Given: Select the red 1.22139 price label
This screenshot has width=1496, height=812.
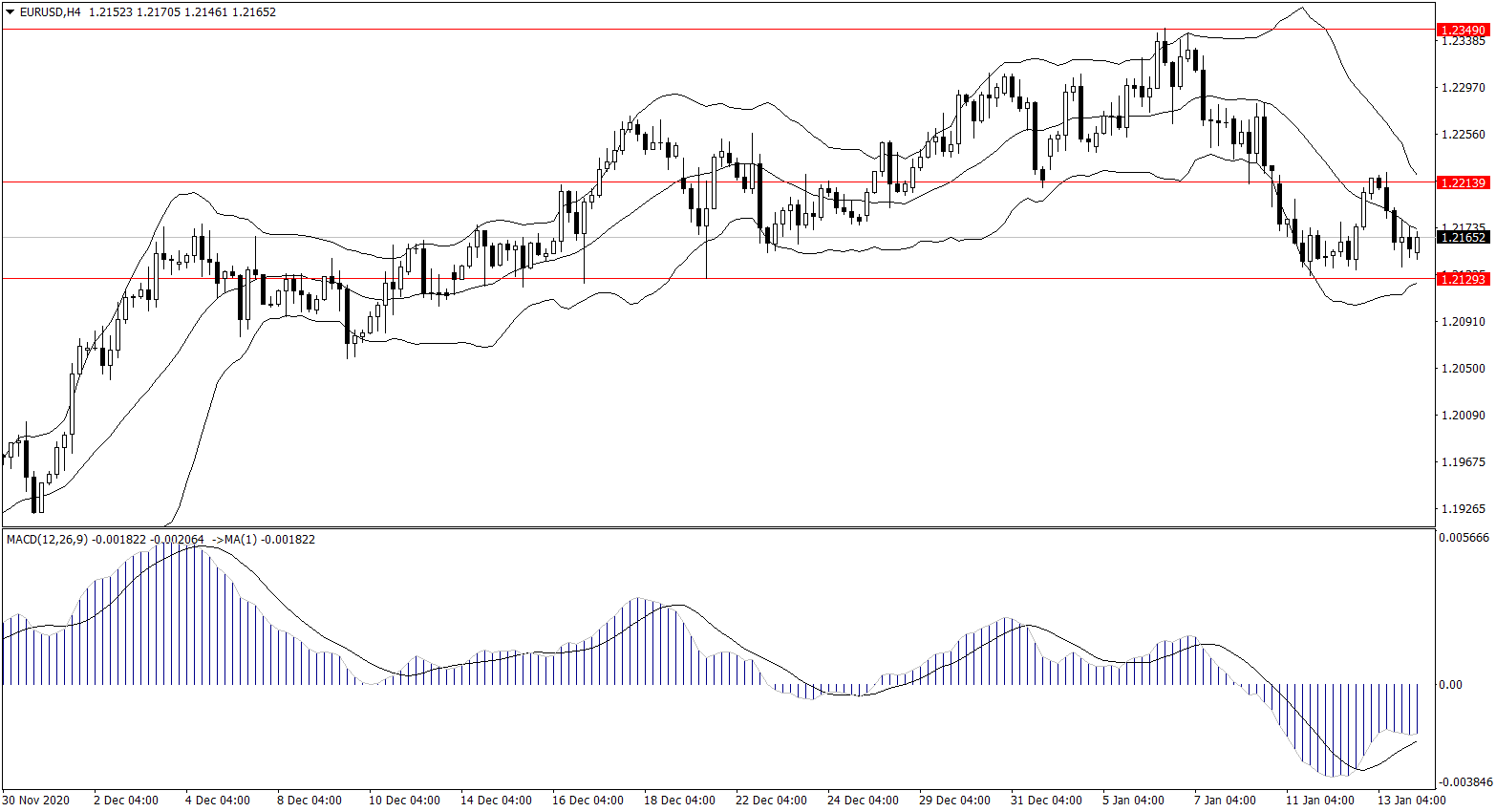Looking at the screenshot, I should click(1463, 182).
